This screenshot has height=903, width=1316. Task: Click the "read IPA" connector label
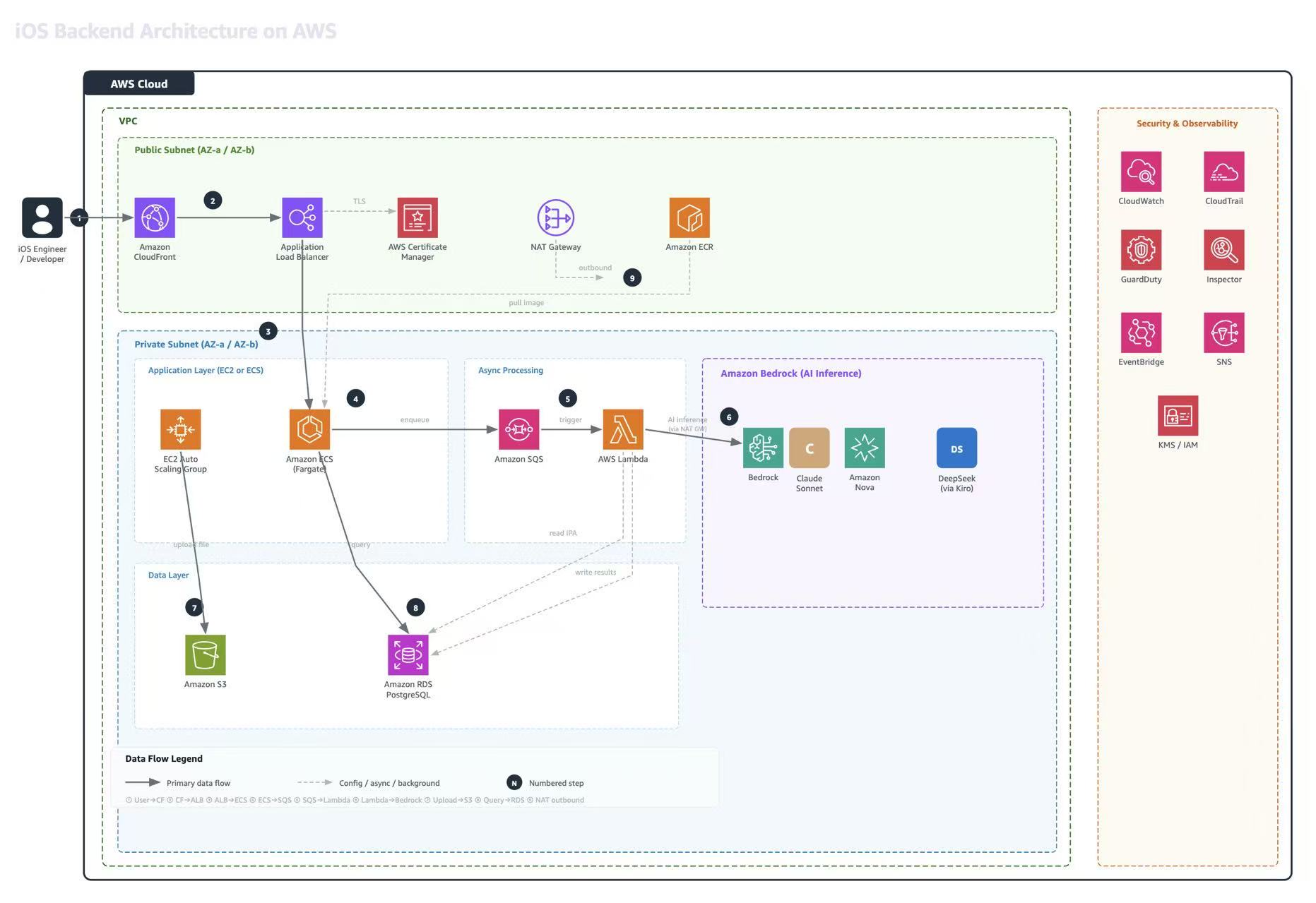[x=563, y=533]
